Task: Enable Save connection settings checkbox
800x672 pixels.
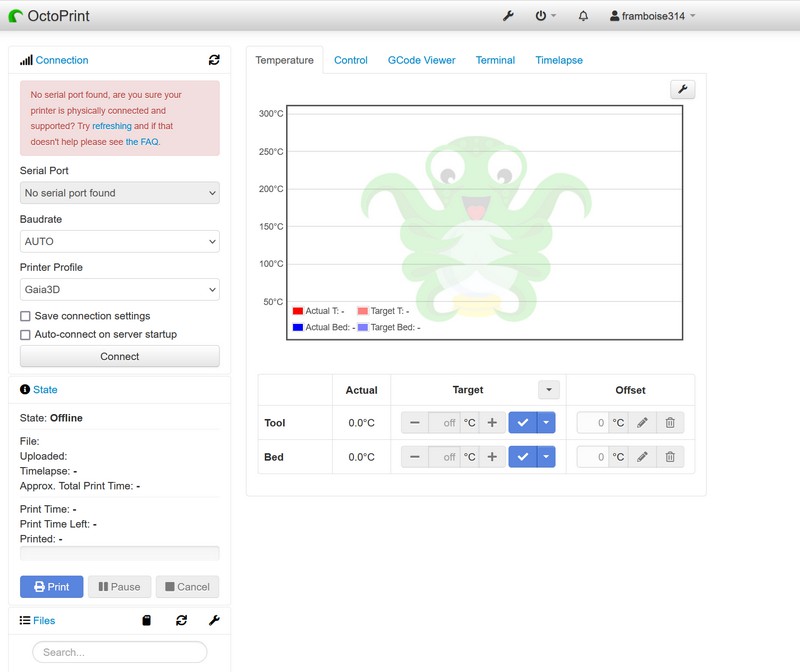Action: pyautogui.click(x=25, y=316)
